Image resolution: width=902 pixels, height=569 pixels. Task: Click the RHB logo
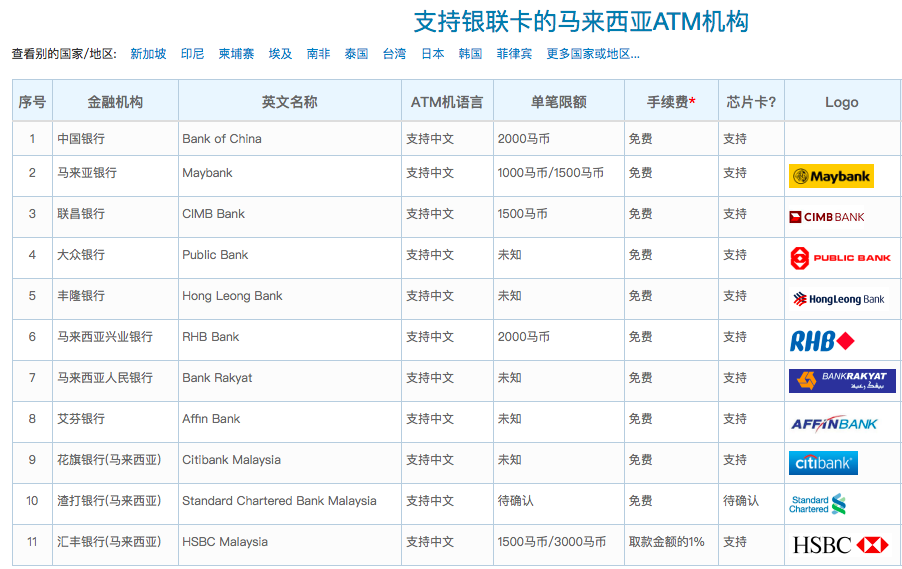tap(822, 341)
